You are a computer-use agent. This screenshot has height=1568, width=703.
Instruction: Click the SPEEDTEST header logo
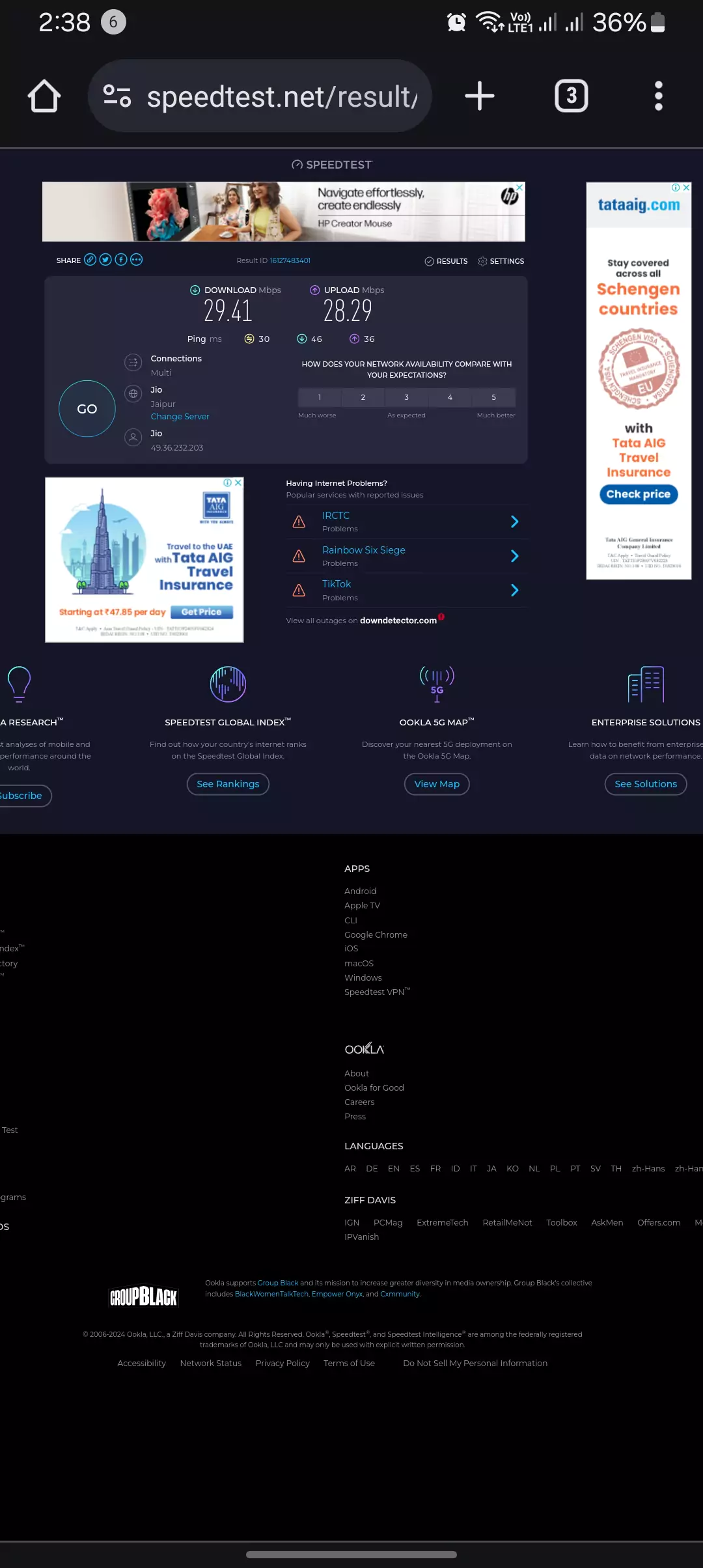click(331, 165)
